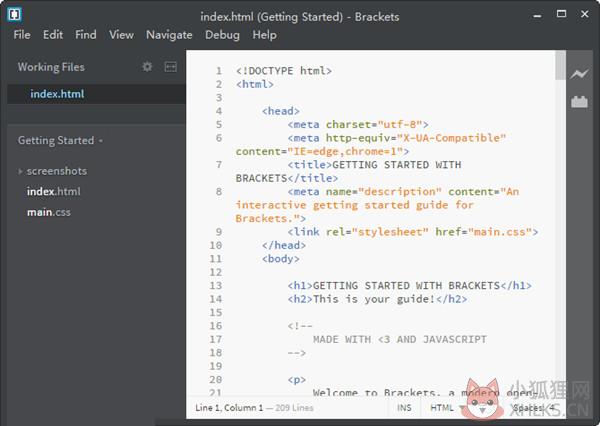Open main.css in project tree
This screenshot has height=426, width=600.
click(x=49, y=212)
